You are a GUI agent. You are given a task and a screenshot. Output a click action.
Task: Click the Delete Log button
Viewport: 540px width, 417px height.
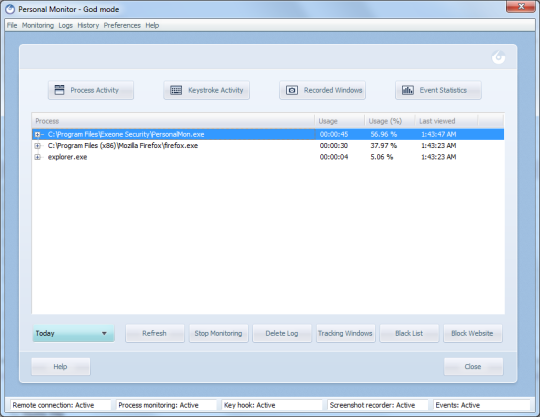click(x=282, y=333)
